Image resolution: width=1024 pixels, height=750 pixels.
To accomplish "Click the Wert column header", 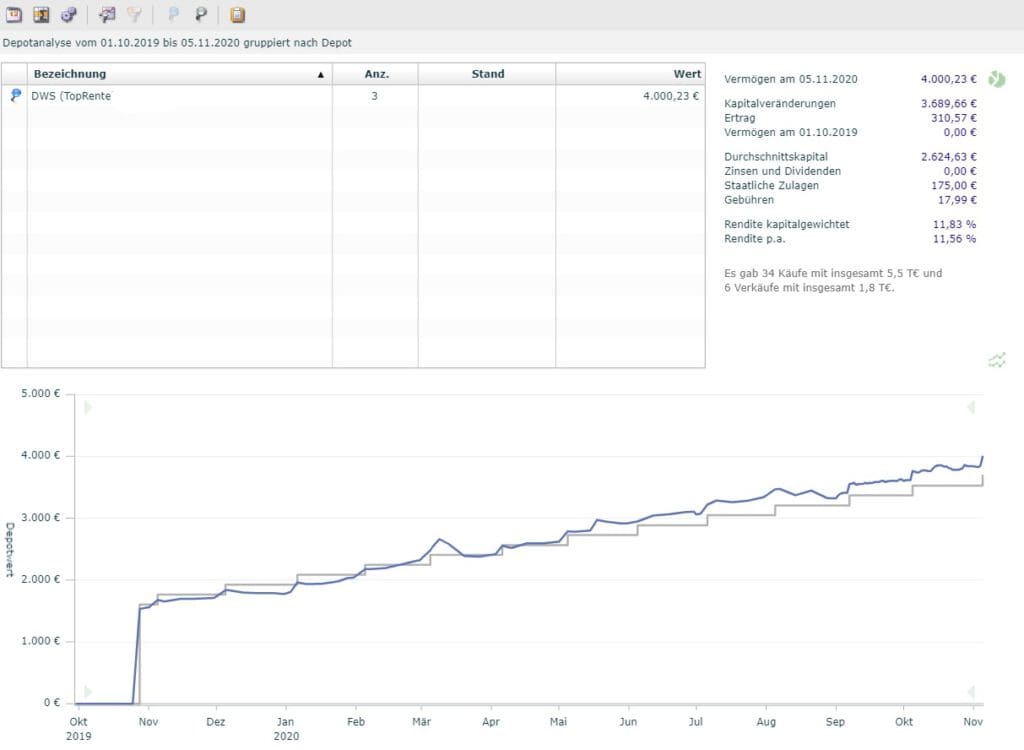I will (630, 74).
